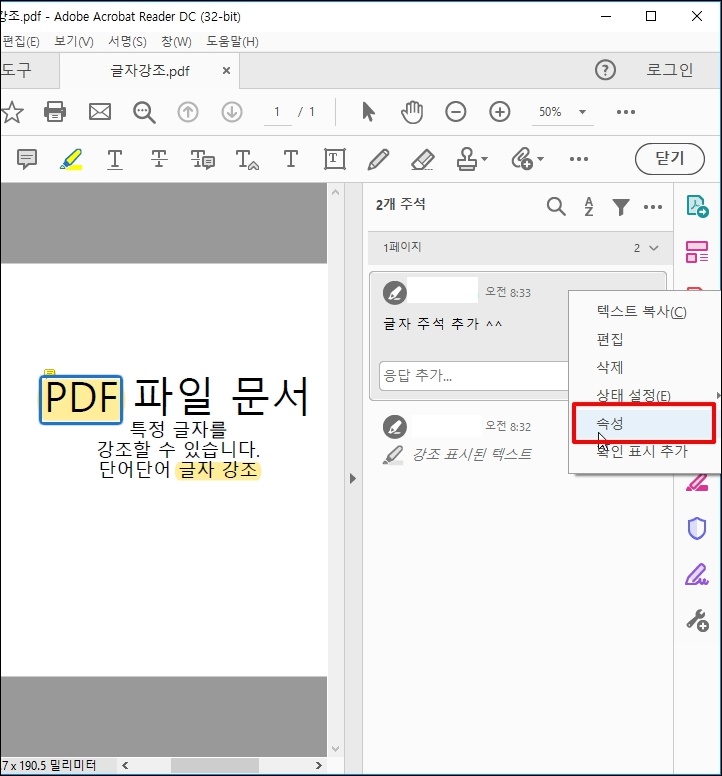Go to previous page arrow
The height and width of the screenshot is (776, 722).
tap(188, 112)
